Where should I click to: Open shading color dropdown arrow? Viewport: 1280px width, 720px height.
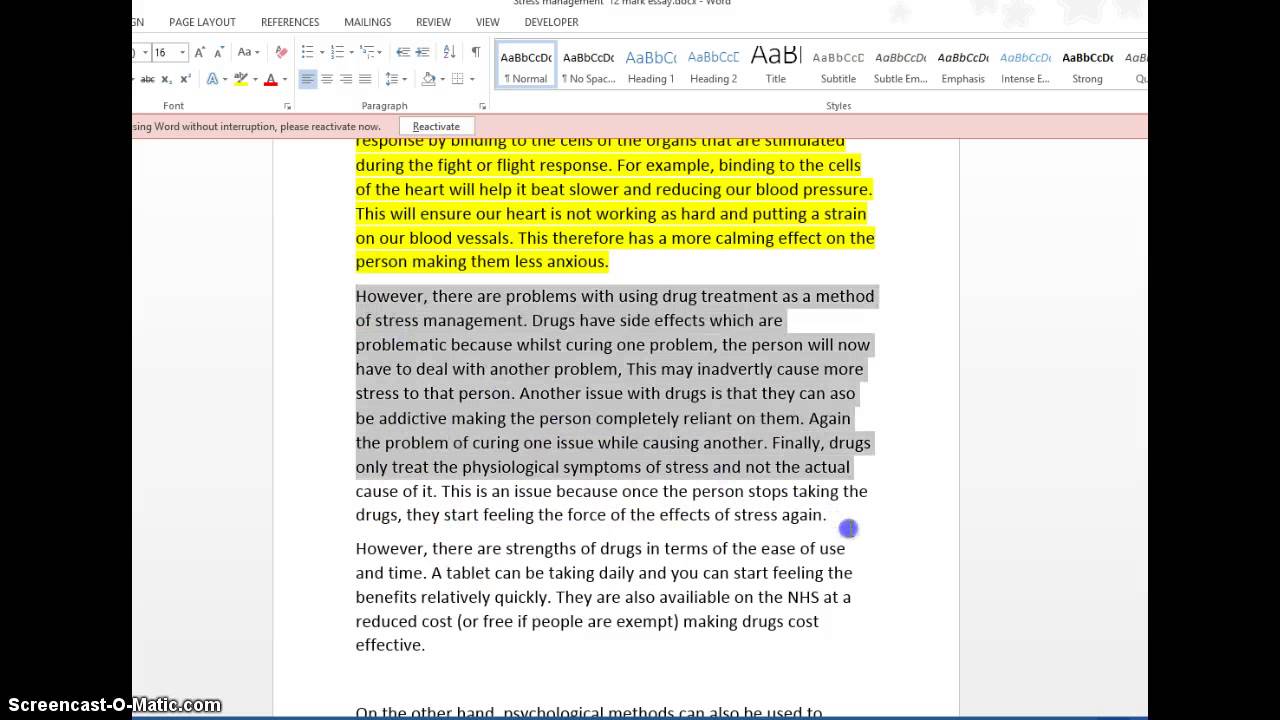tap(441, 79)
